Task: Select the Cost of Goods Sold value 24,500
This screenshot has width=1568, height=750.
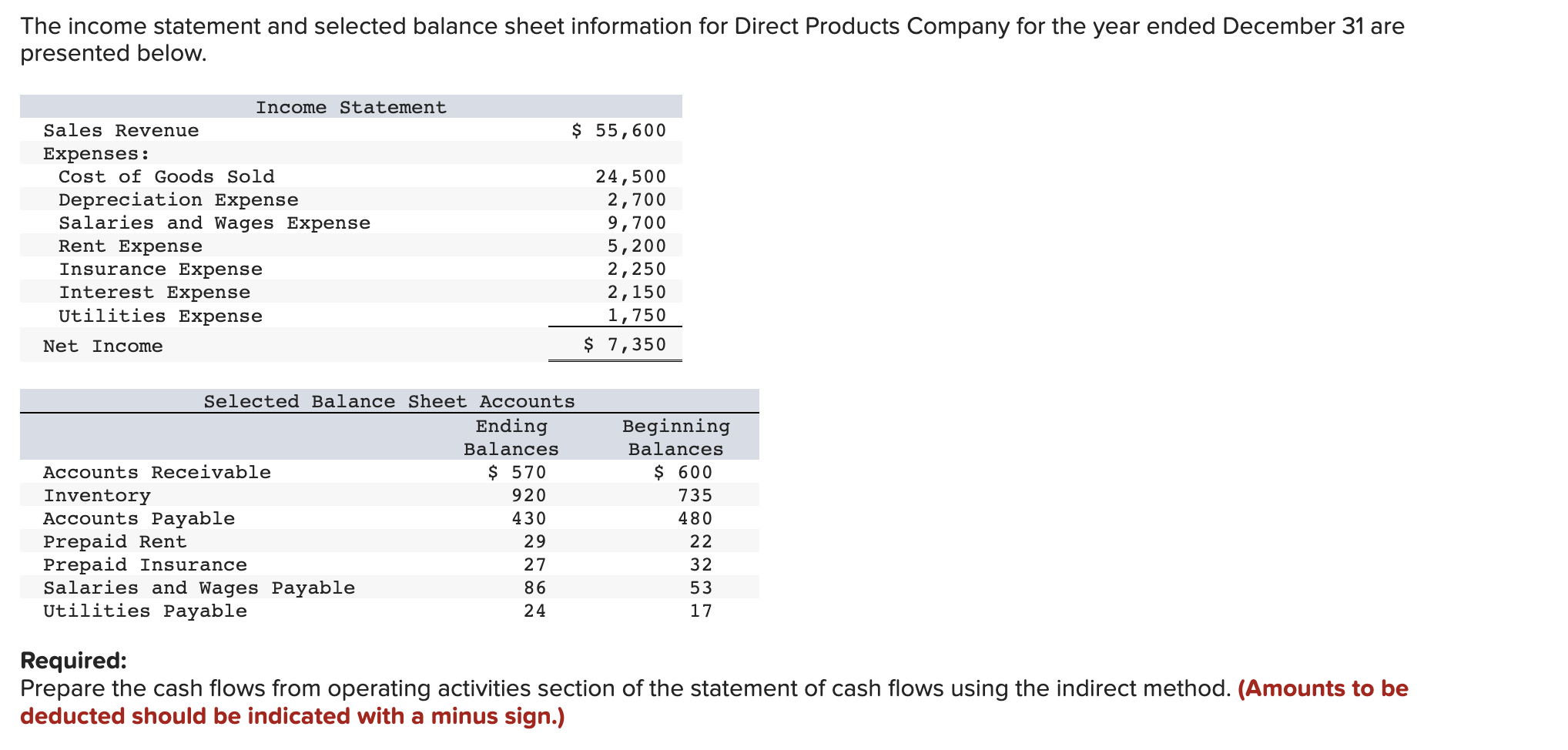Action: [630, 176]
